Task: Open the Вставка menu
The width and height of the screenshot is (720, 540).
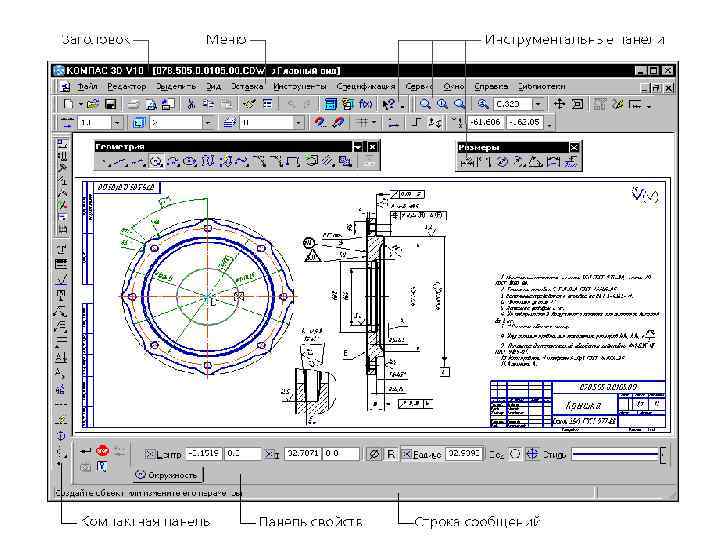Action: click(x=247, y=86)
